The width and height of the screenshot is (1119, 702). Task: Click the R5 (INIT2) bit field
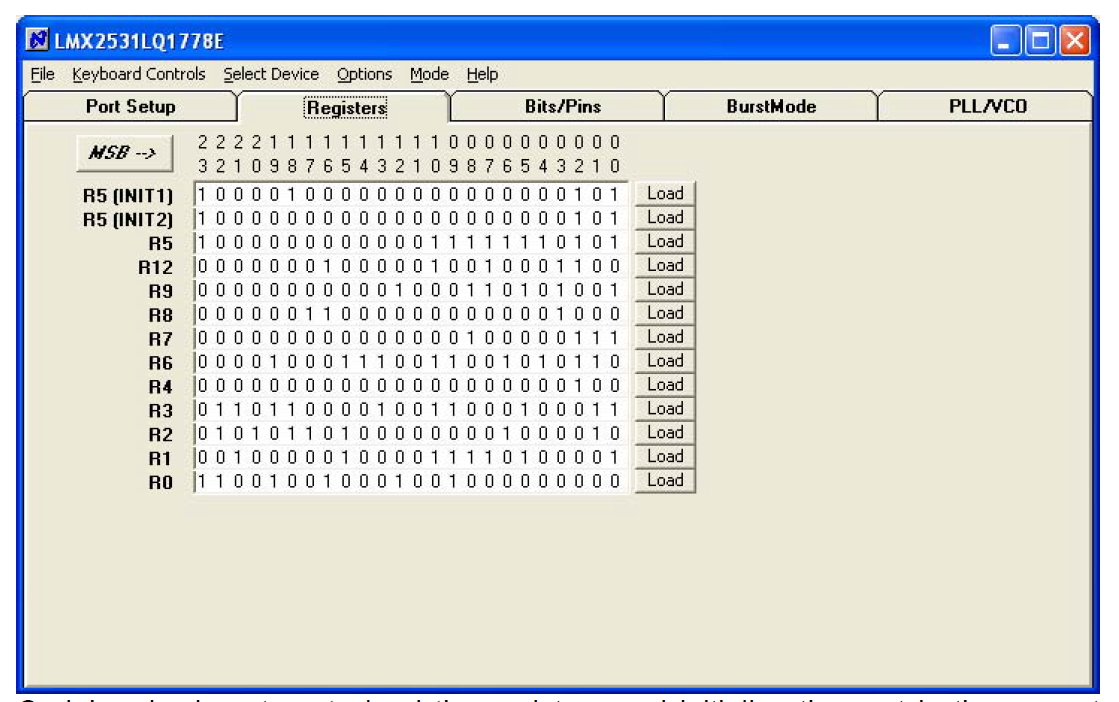click(x=410, y=218)
